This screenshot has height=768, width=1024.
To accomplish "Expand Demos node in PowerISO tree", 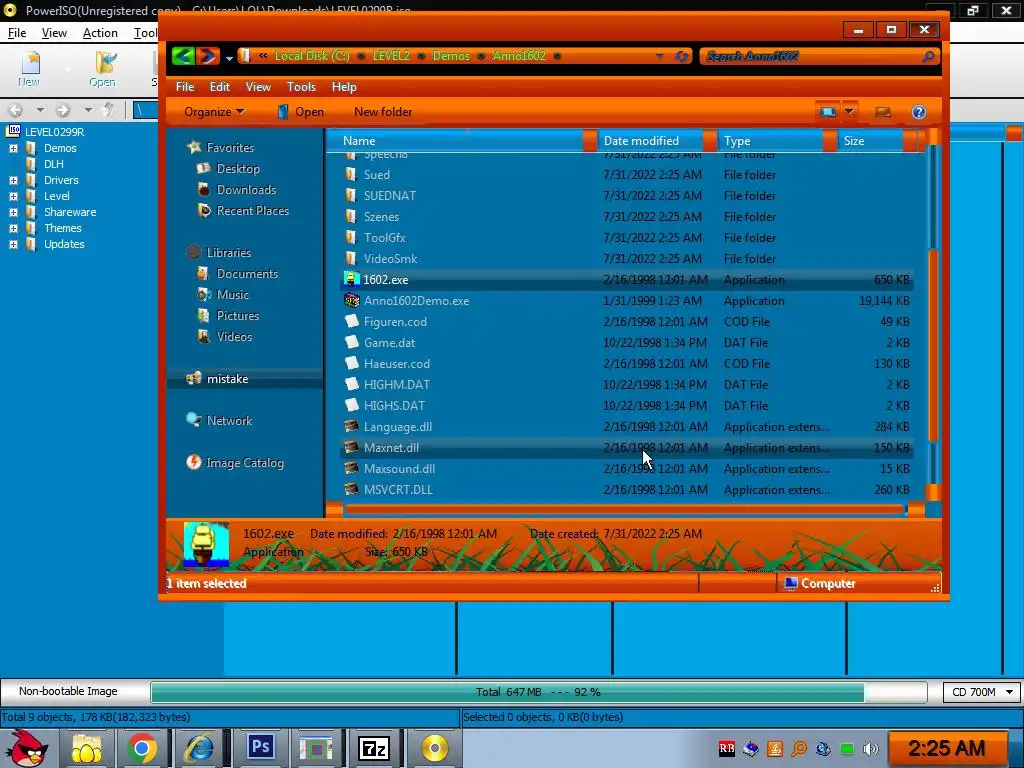I will pyautogui.click(x=13, y=148).
